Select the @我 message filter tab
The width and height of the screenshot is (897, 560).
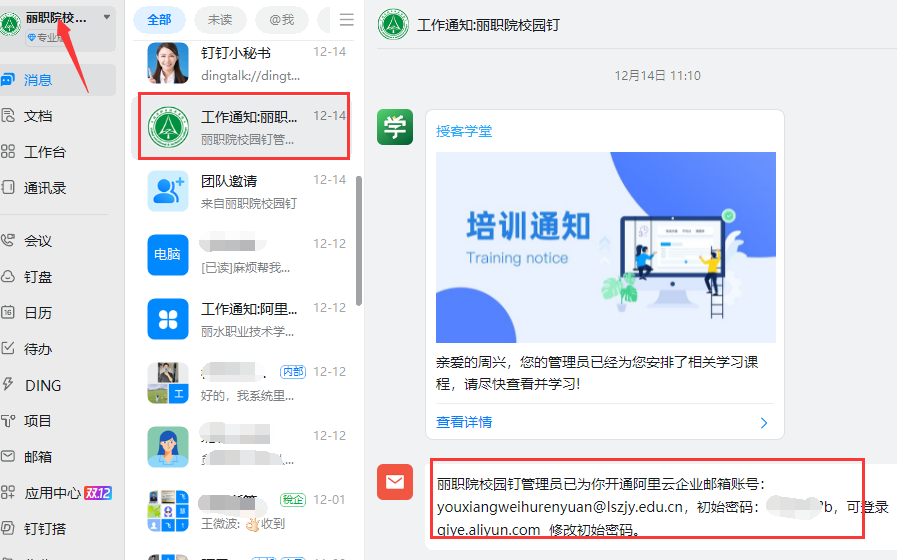tap(281, 20)
